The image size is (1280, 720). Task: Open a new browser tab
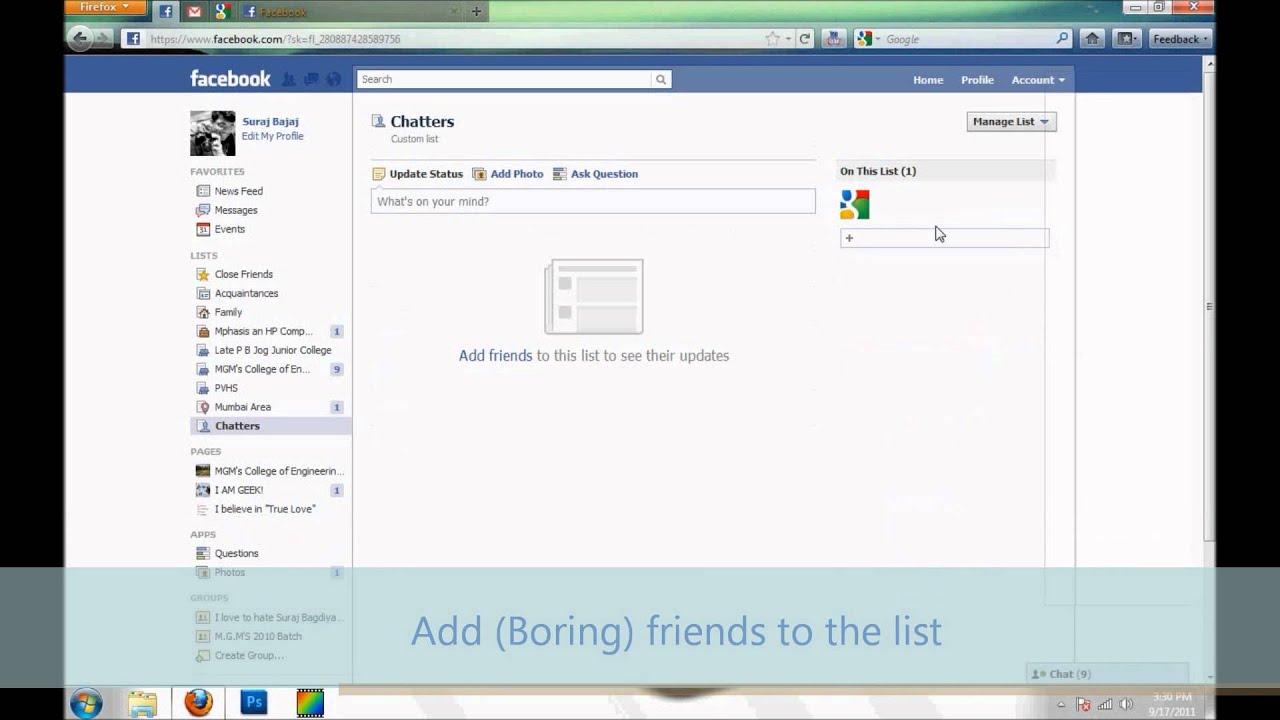coord(476,12)
